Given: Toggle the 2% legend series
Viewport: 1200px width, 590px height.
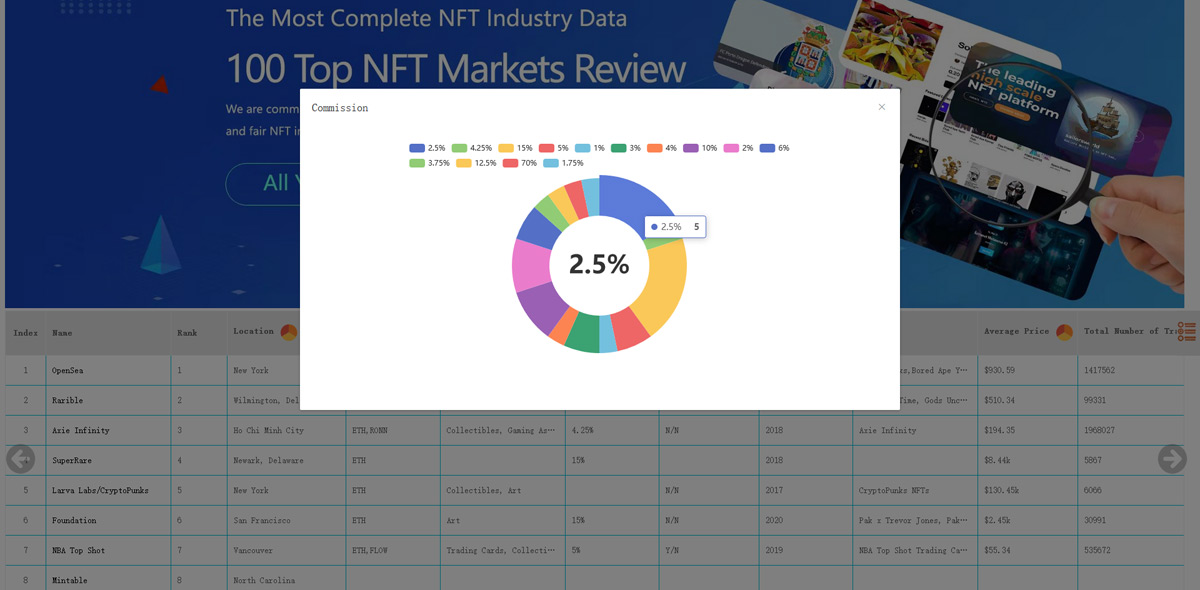Looking at the screenshot, I should click(x=739, y=148).
